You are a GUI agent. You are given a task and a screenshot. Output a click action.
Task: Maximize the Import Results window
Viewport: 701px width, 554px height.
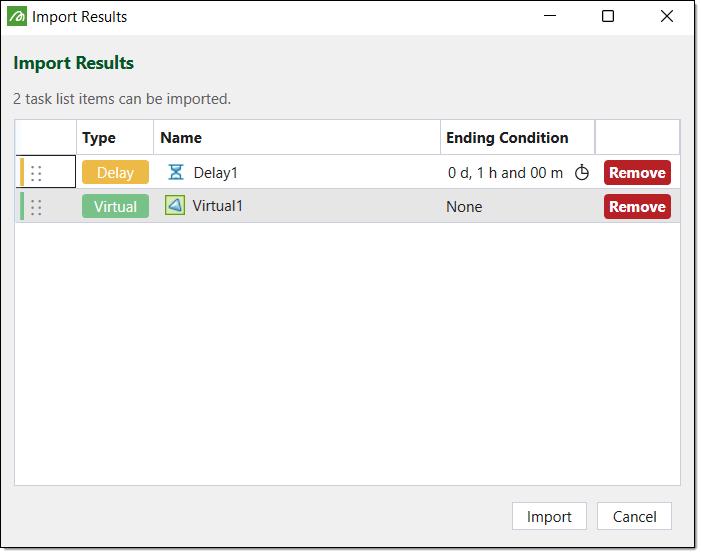[608, 17]
